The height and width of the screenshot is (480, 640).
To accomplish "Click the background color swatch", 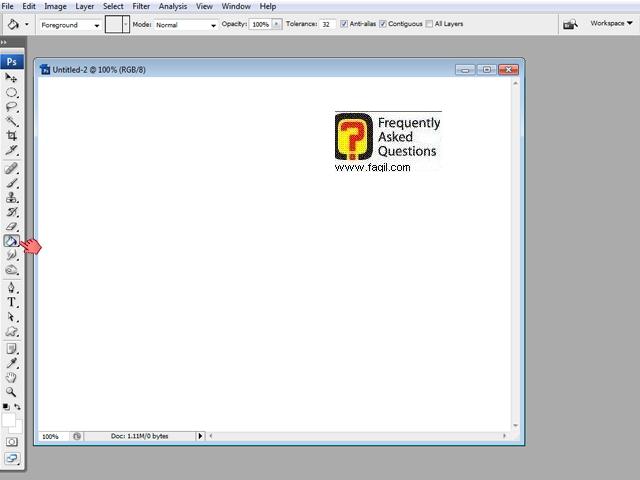I will (15, 428).
